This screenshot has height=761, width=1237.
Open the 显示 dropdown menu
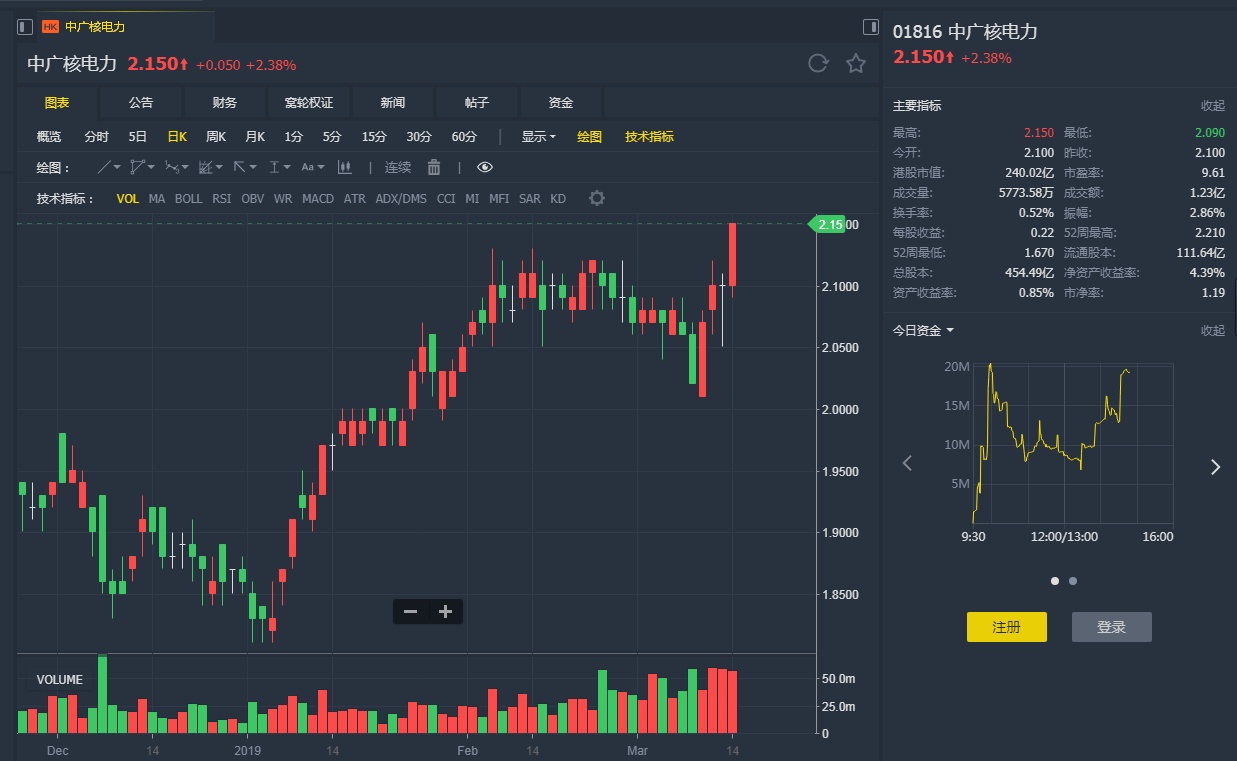tap(538, 137)
